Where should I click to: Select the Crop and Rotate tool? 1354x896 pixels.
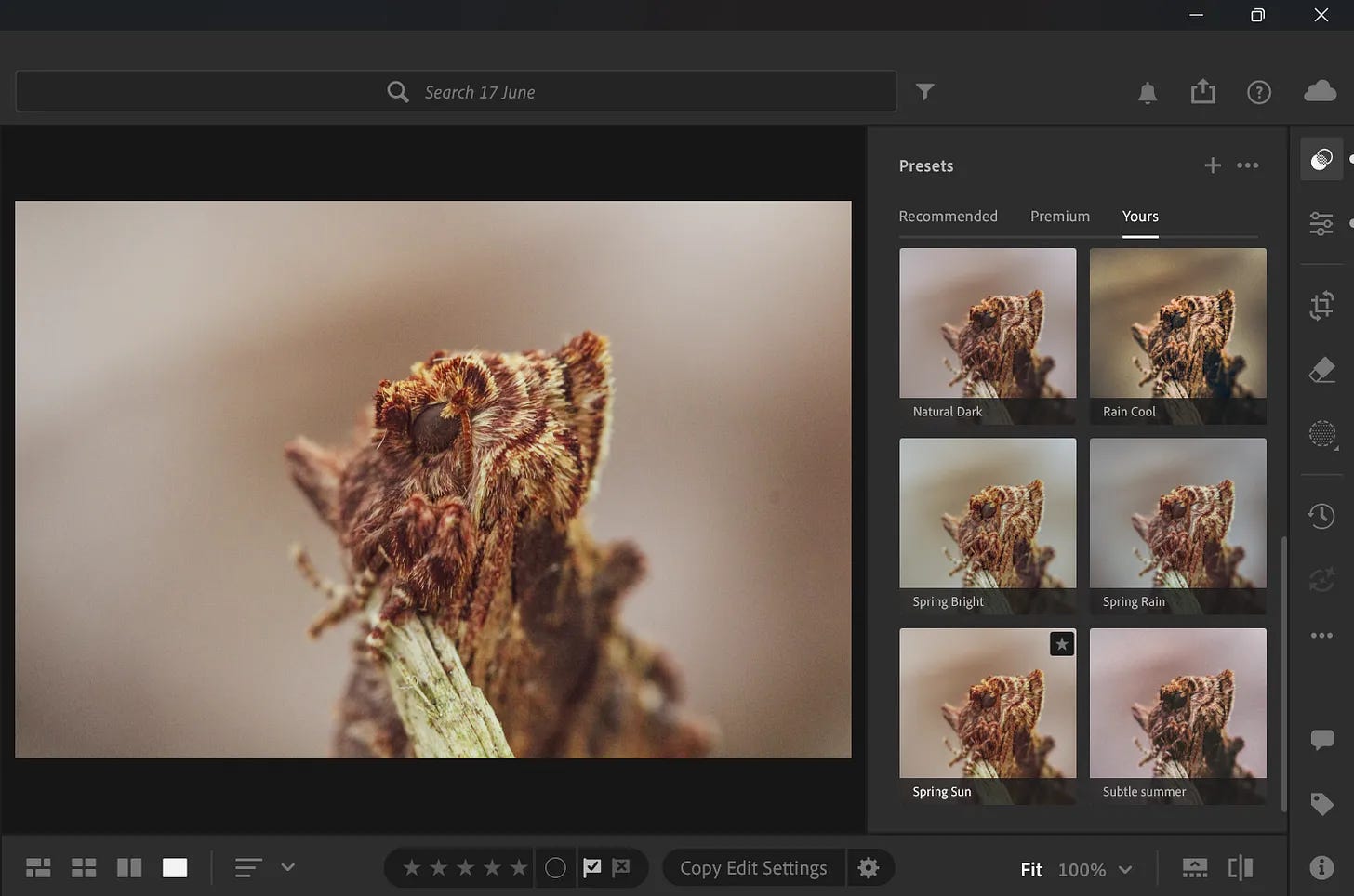pos(1321,306)
